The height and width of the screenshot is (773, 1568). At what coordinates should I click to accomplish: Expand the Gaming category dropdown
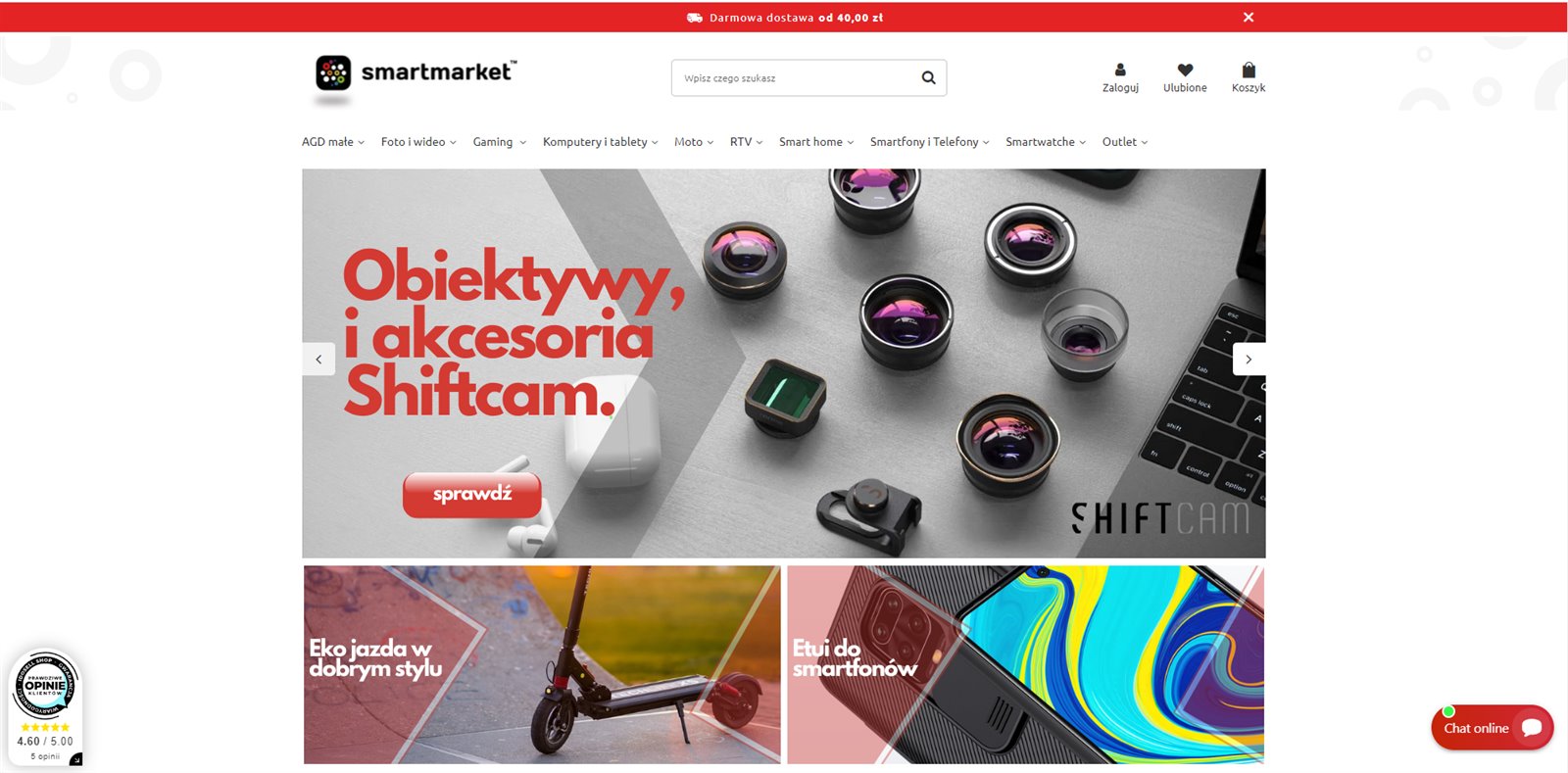click(x=500, y=142)
